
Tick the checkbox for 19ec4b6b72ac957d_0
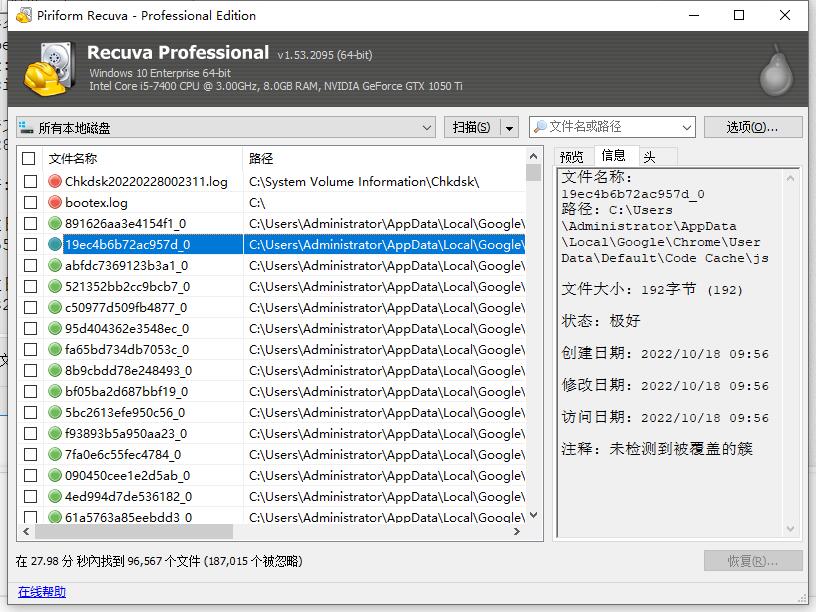(31, 244)
